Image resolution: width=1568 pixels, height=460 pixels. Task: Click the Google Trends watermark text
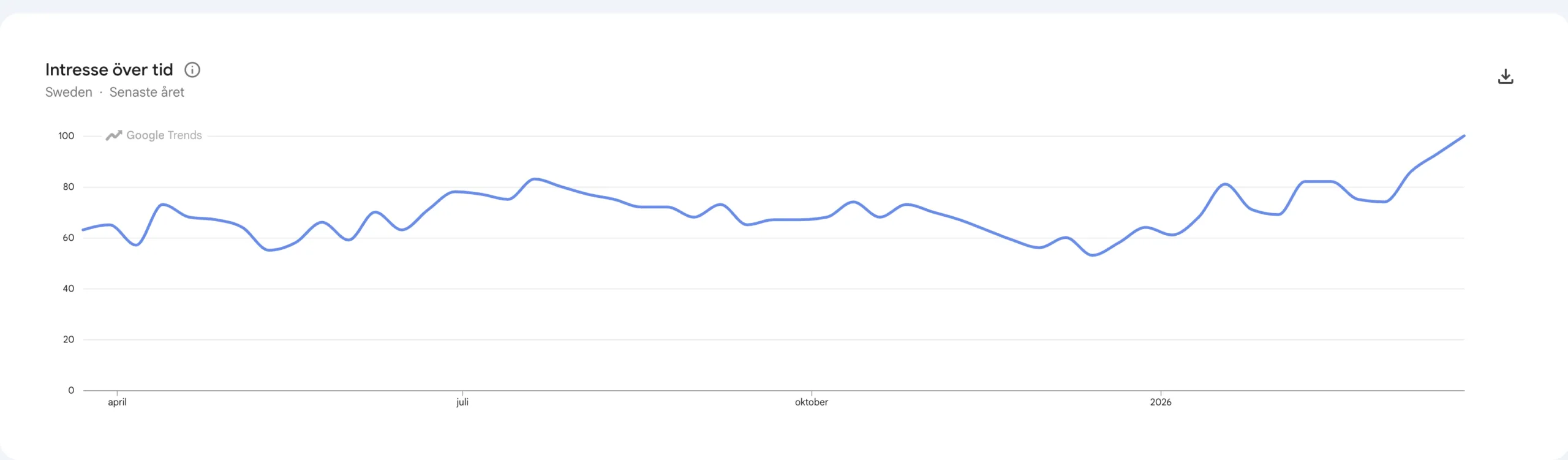[164, 135]
